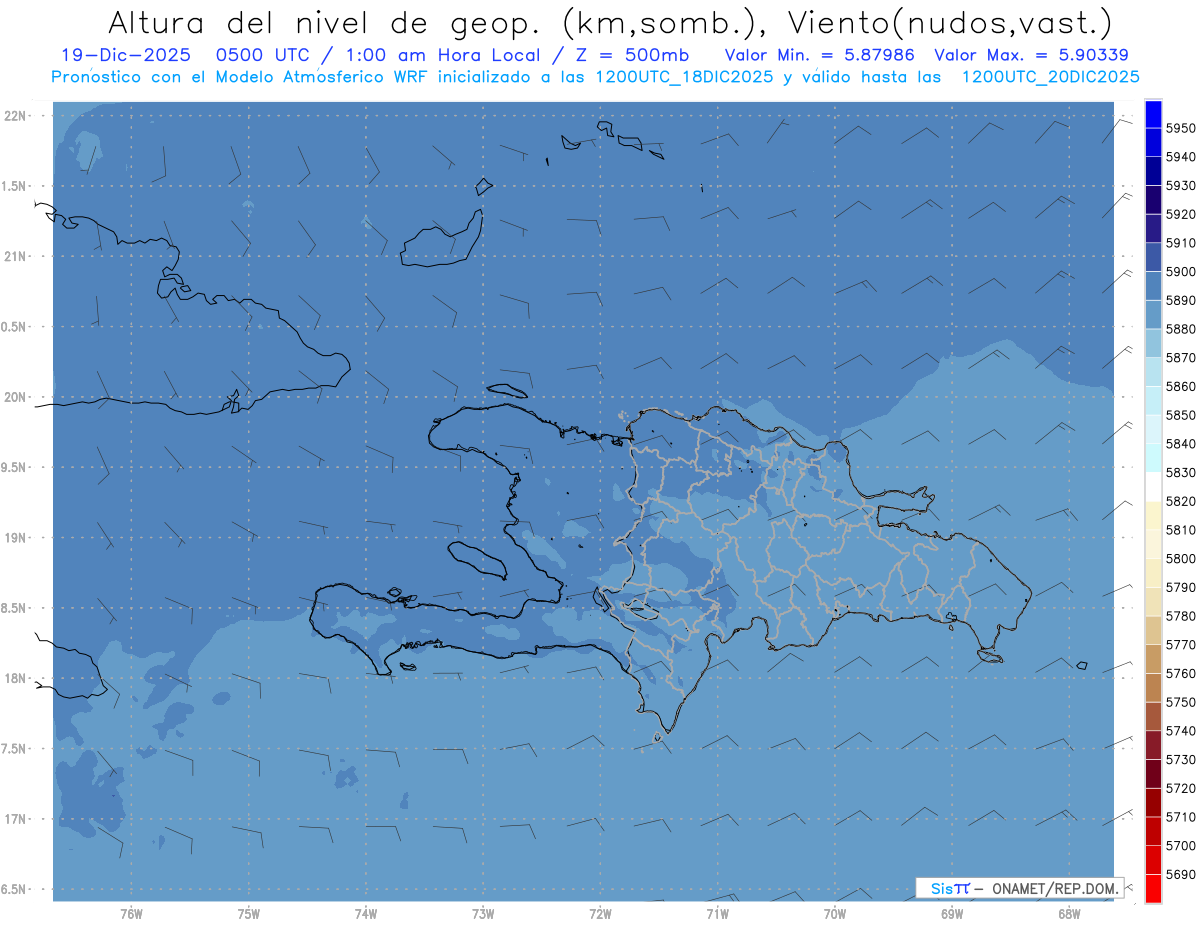Click the 'SisTT - ONAMET/REP.DOM.' credit label
Screen dimensions: 1200x927
point(1020,887)
